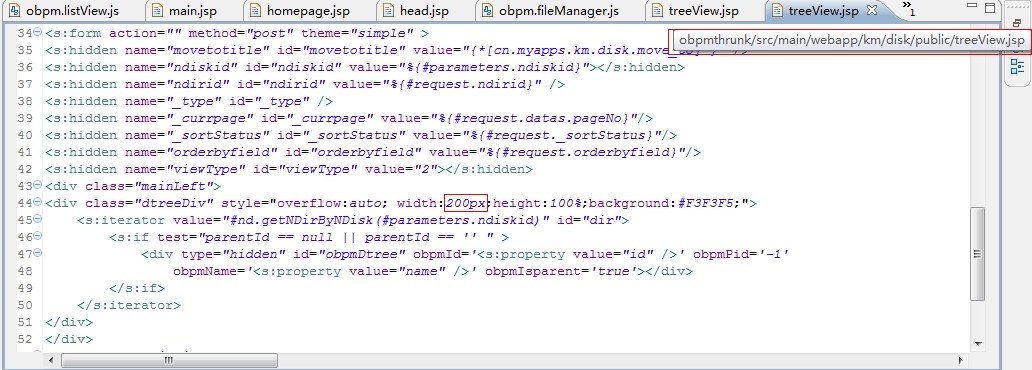The width and height of the screenshot is (1032, 370).
Task: Click line number 48 in the gutter
Action: point(25,272)
